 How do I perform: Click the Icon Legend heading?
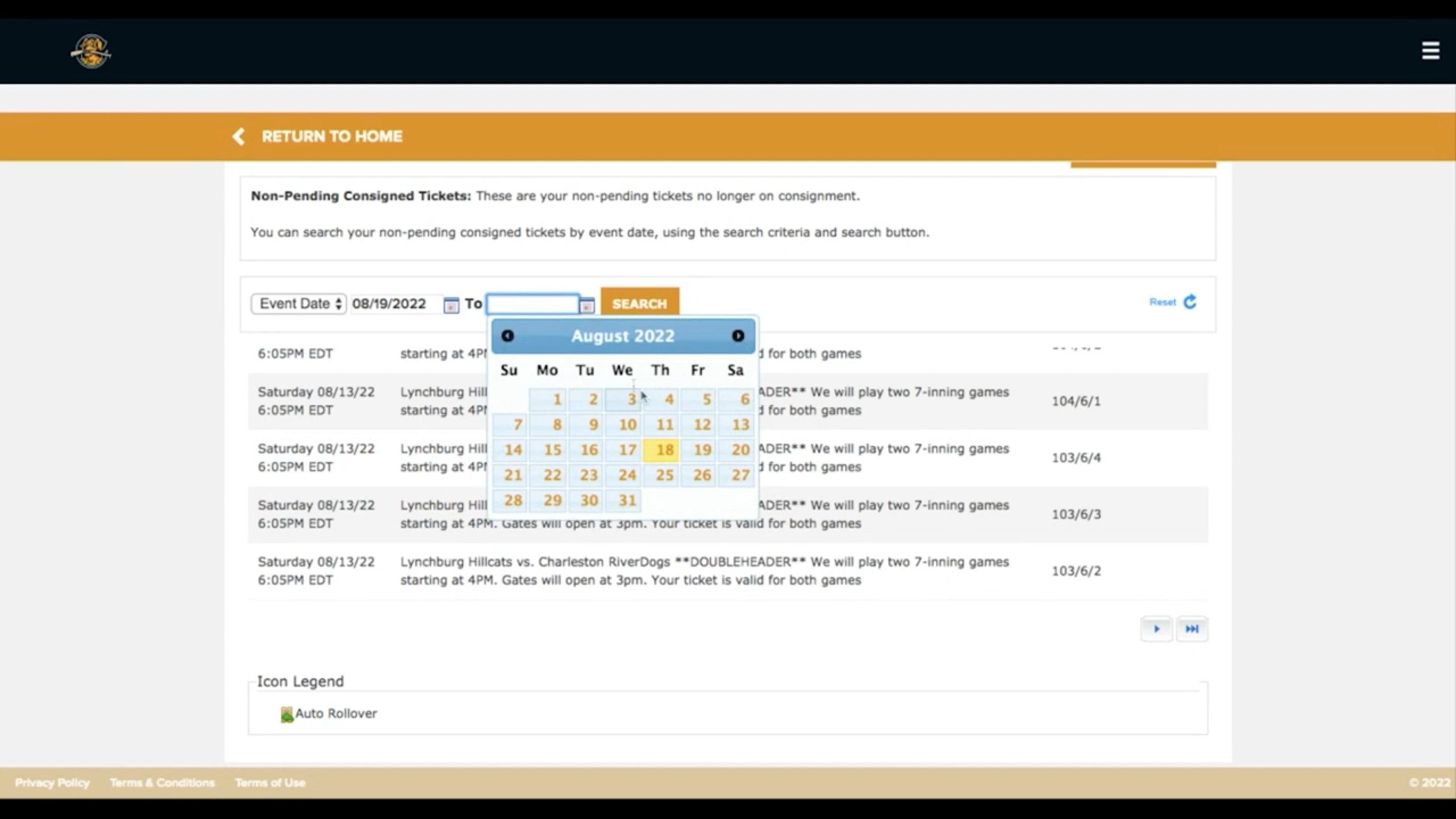coord(300,682)
